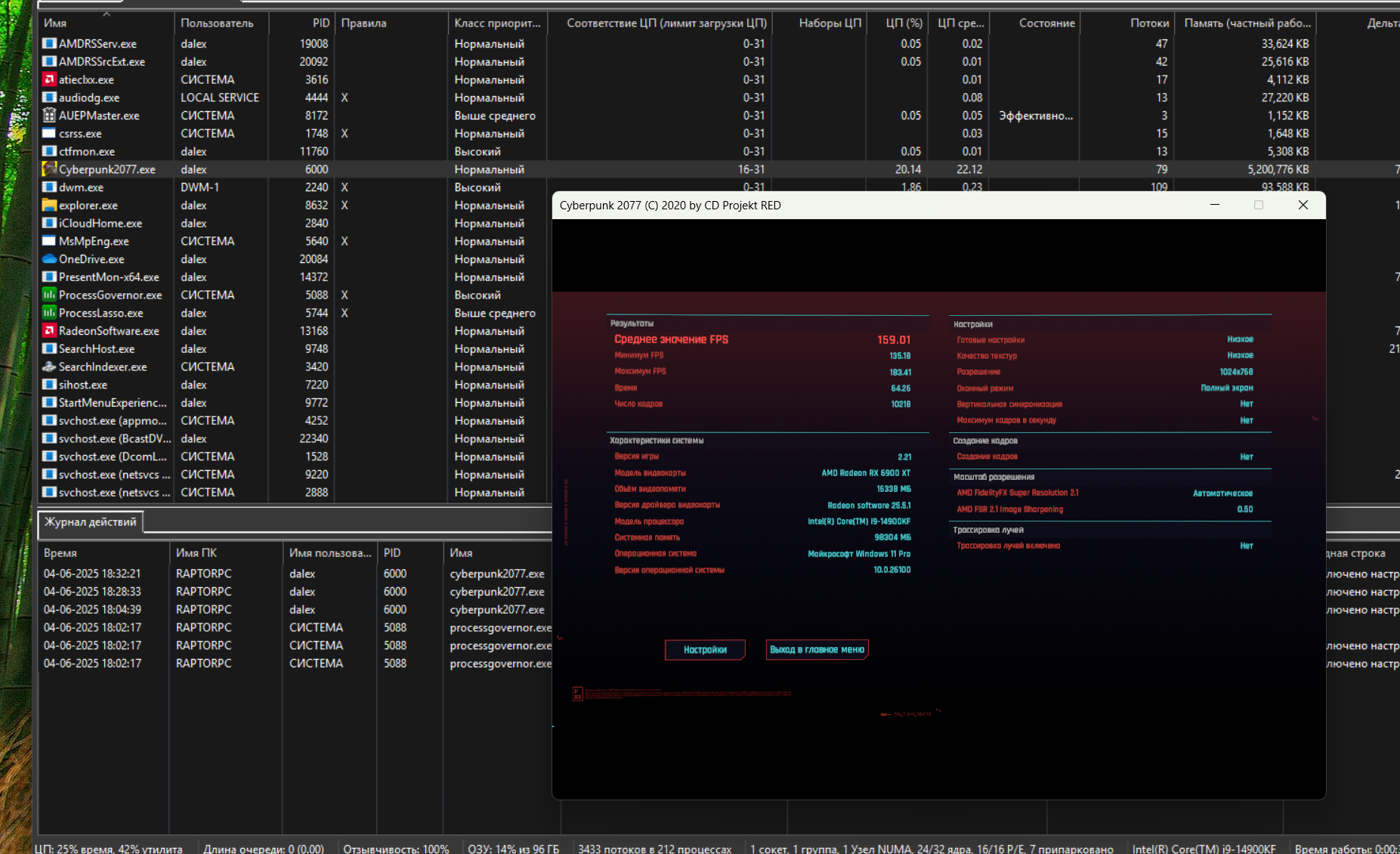Click the csrss.exe process icon
1400x854 pixels.
[49, 134]
